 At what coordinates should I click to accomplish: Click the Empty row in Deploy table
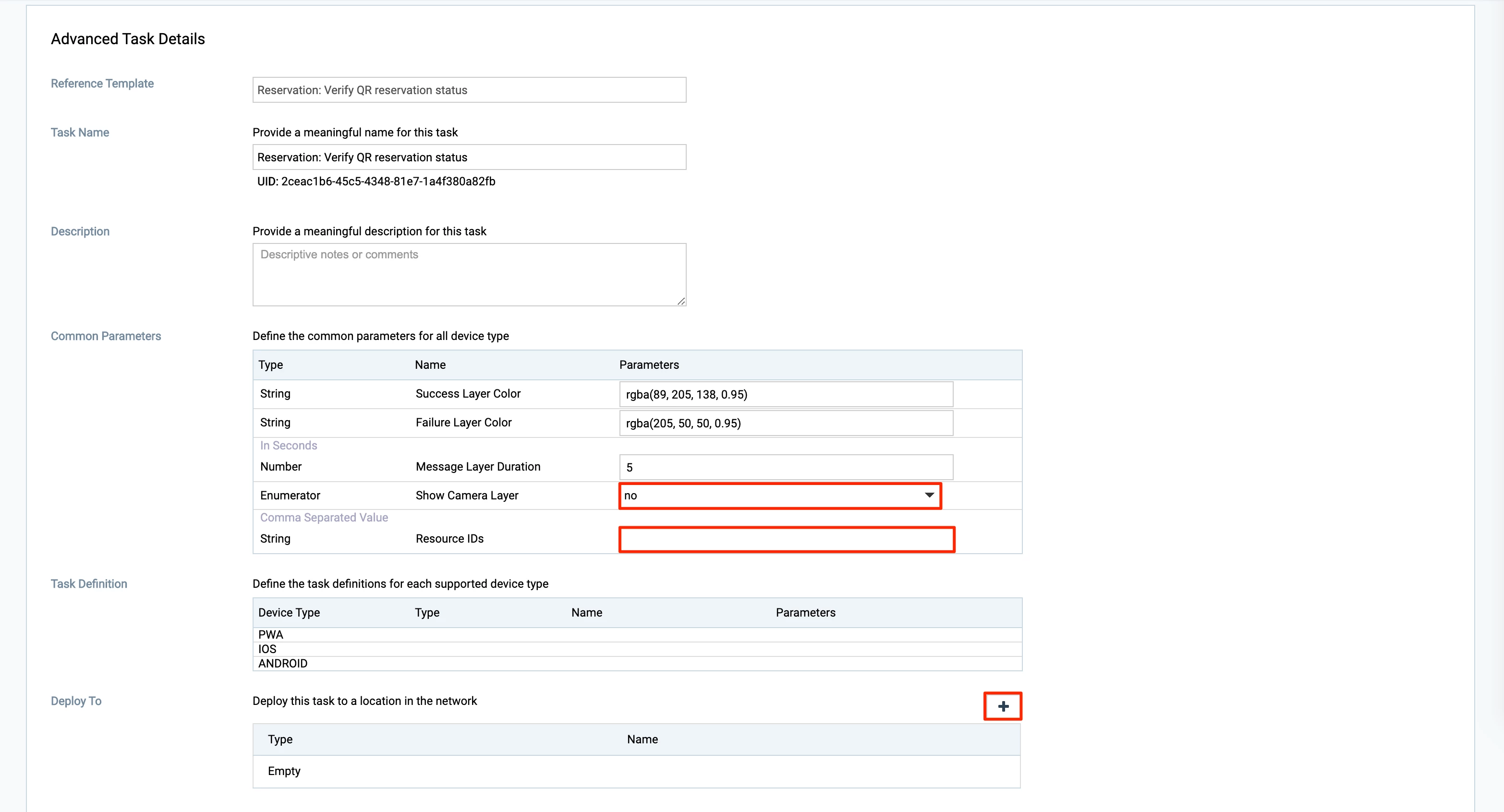tap(284, 771)
